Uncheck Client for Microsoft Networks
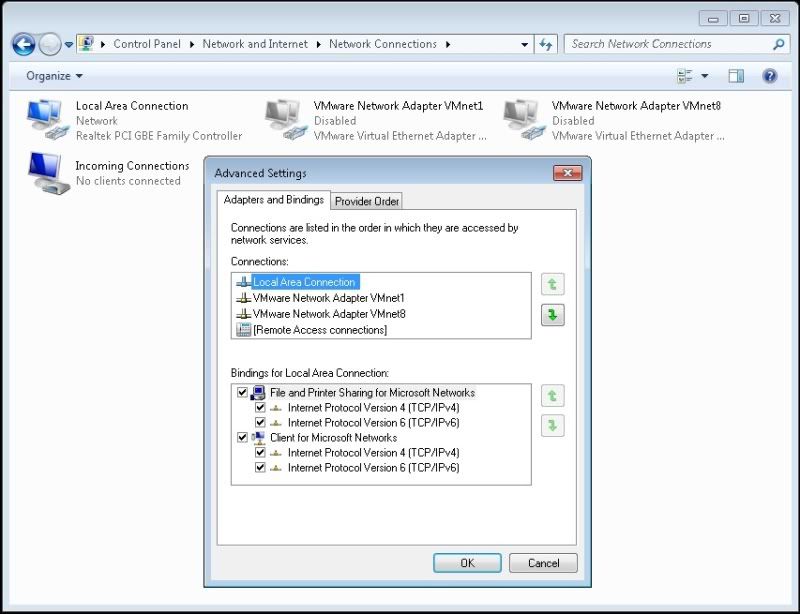 [242, 437]
